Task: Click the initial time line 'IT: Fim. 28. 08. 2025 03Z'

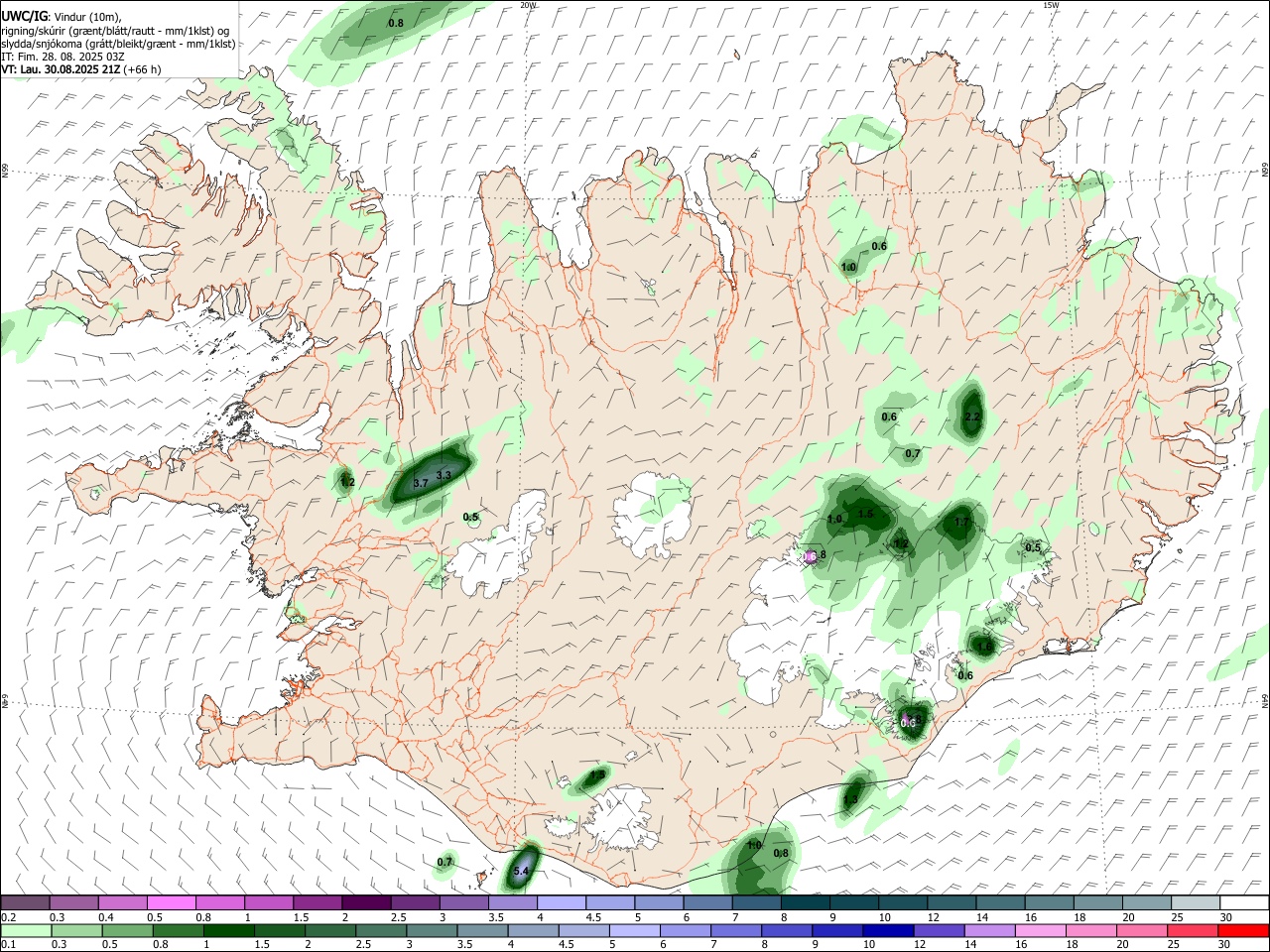Action: point(63,57)
